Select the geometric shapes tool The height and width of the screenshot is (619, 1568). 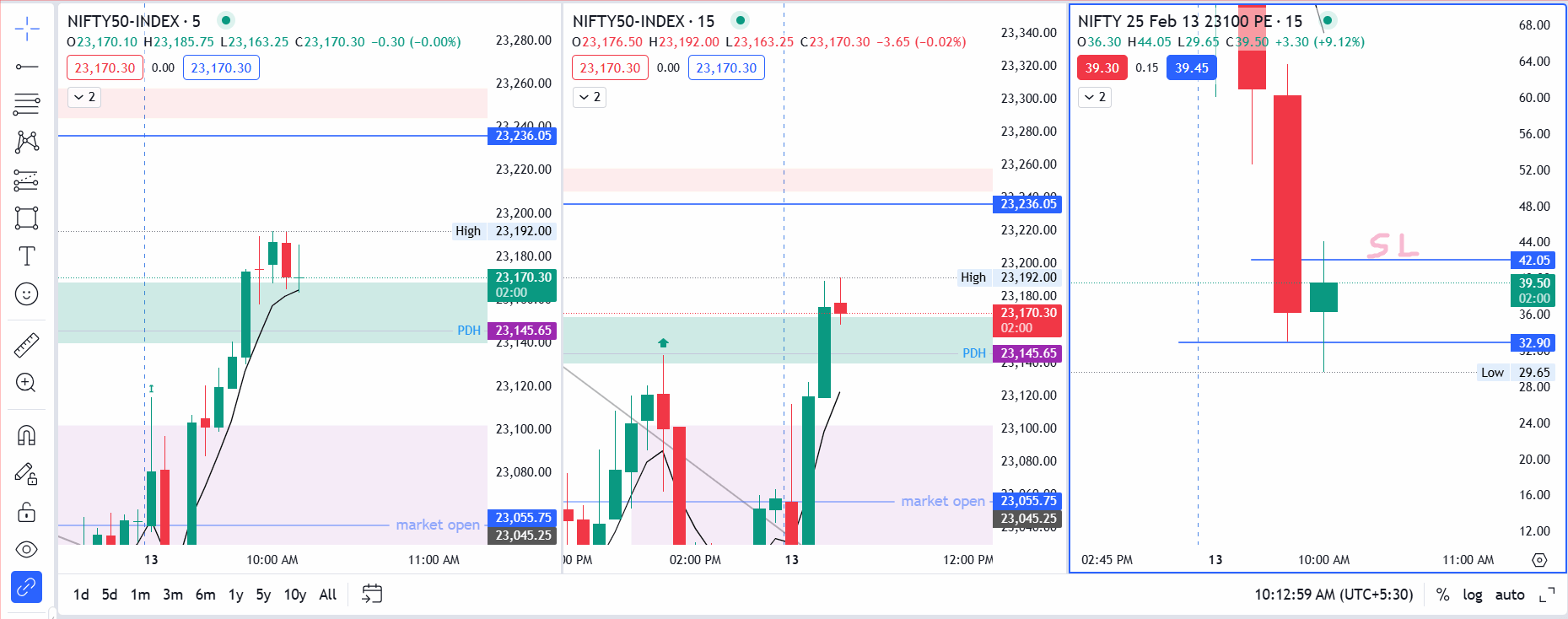pyautogui.click(x=26, y=218)
